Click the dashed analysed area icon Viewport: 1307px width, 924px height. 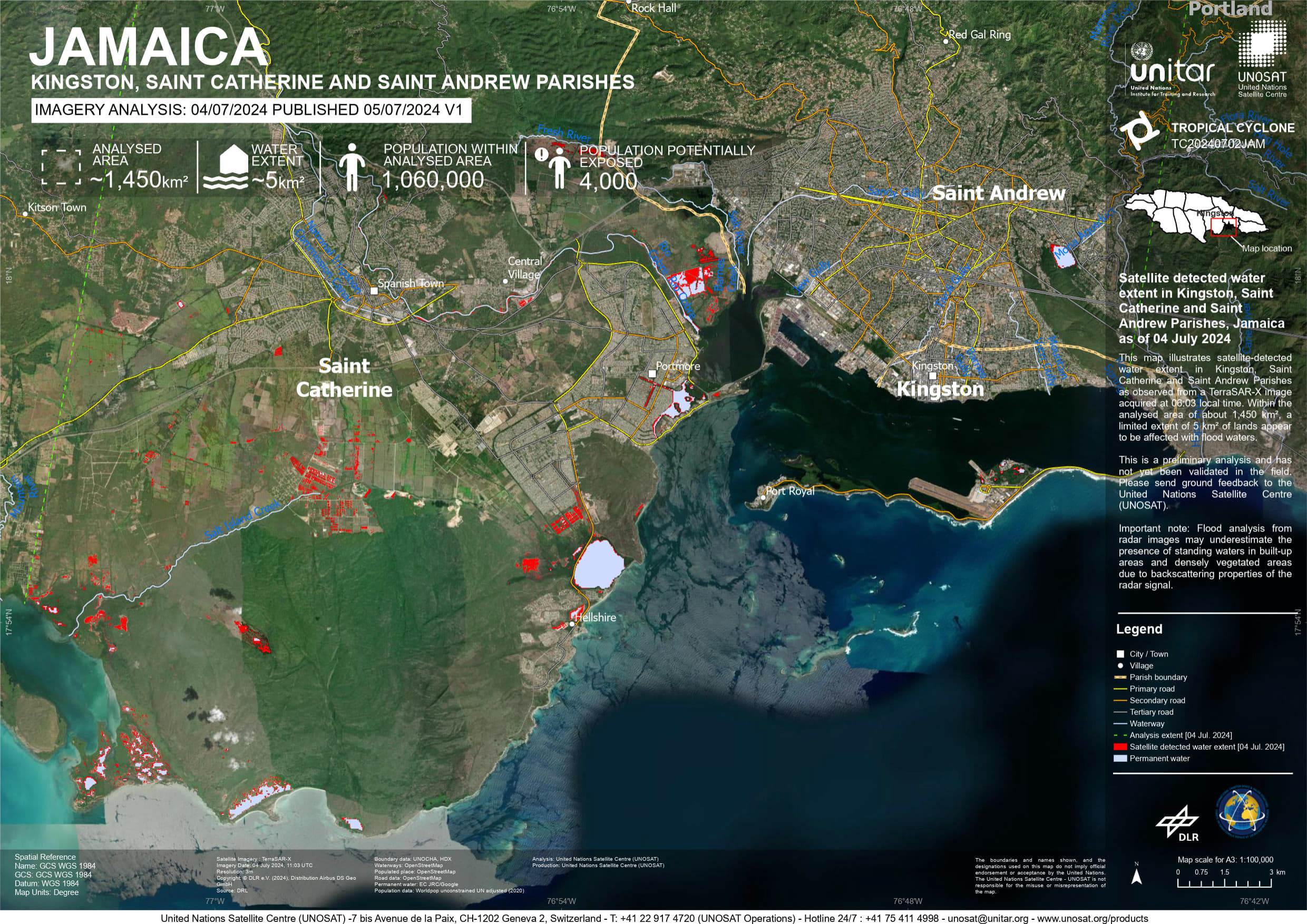61,168
